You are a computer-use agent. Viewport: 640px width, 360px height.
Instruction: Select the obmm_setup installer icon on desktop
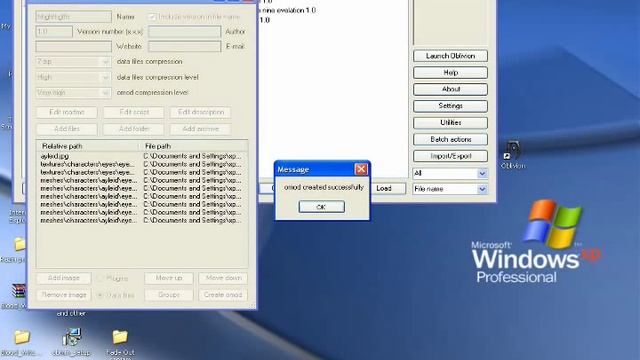point(71,341)
